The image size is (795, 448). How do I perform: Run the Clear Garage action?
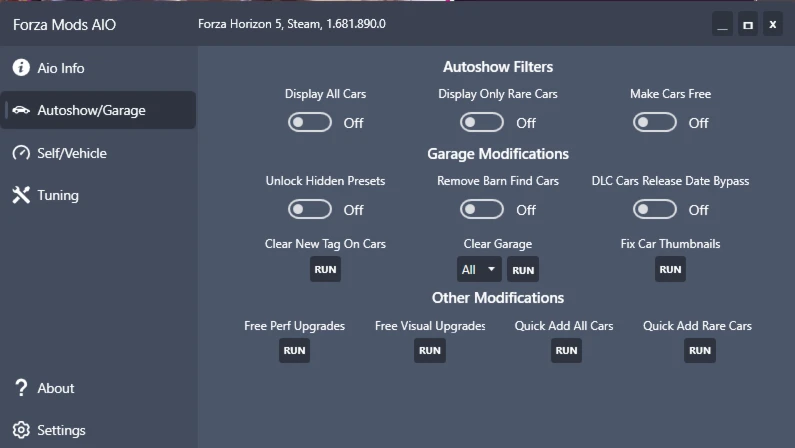pos(523,270)
